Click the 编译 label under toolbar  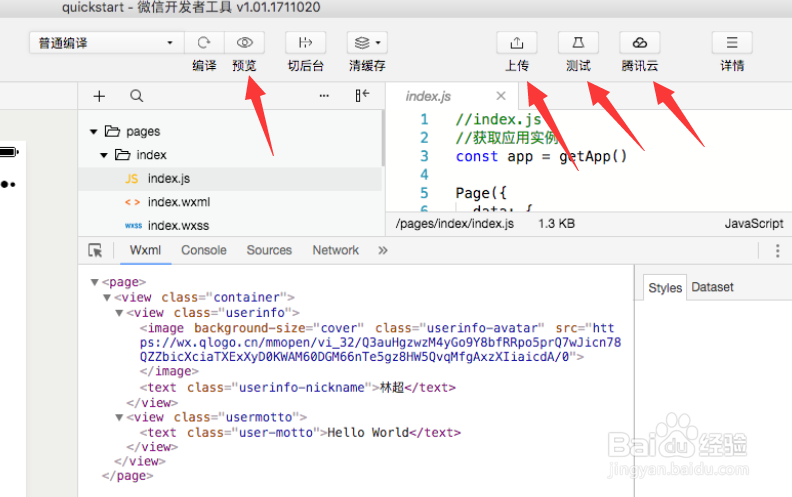tap(204, 66)
